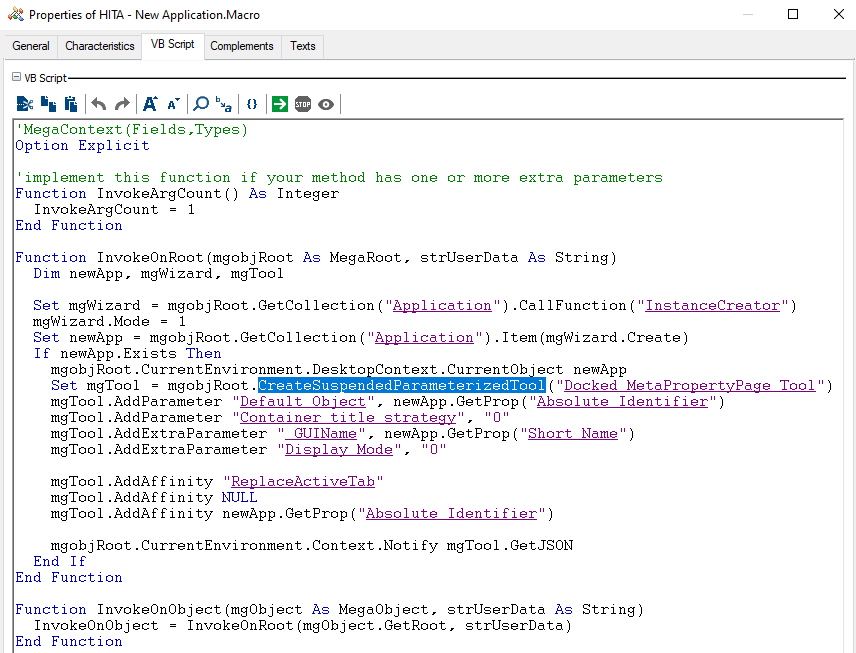Click the "Display Mode" link
Screen dimensions: 856x653
coord(338,449)
